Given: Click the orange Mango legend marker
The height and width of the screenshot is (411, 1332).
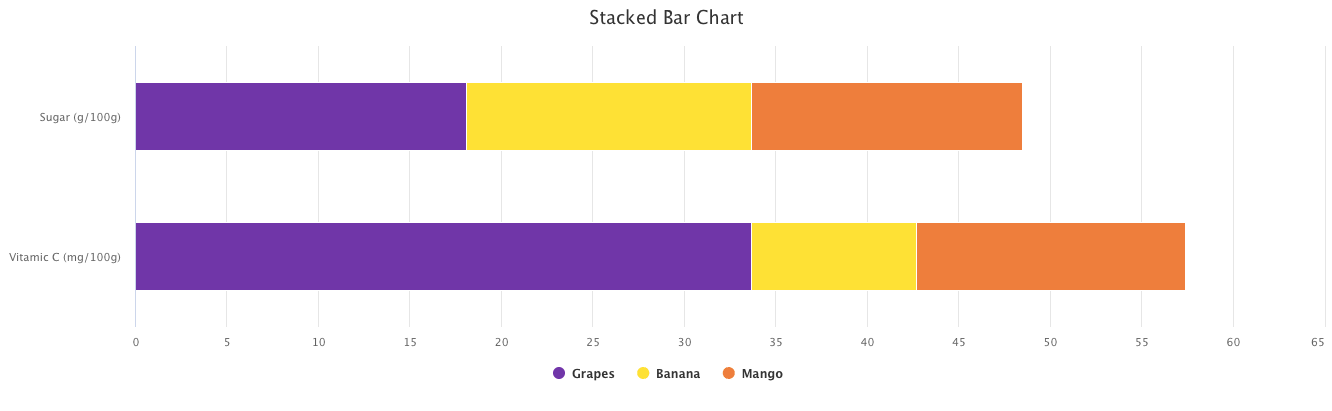Looking at the screenshot, I should 728,374.
